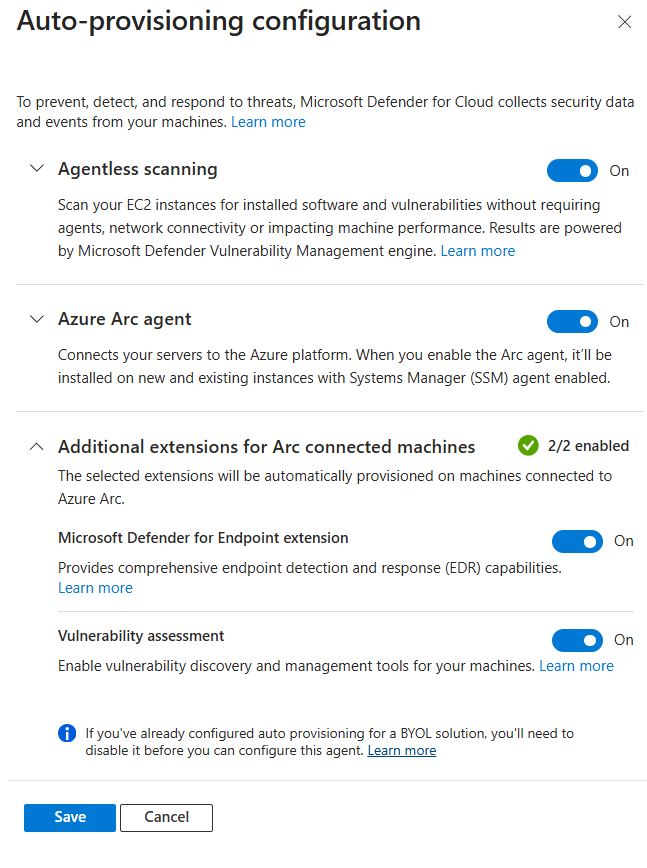The image size is (647, 868).
Task: Save the auto-provisioning settings
Action: pyautogui.click(x=70, y=818)
